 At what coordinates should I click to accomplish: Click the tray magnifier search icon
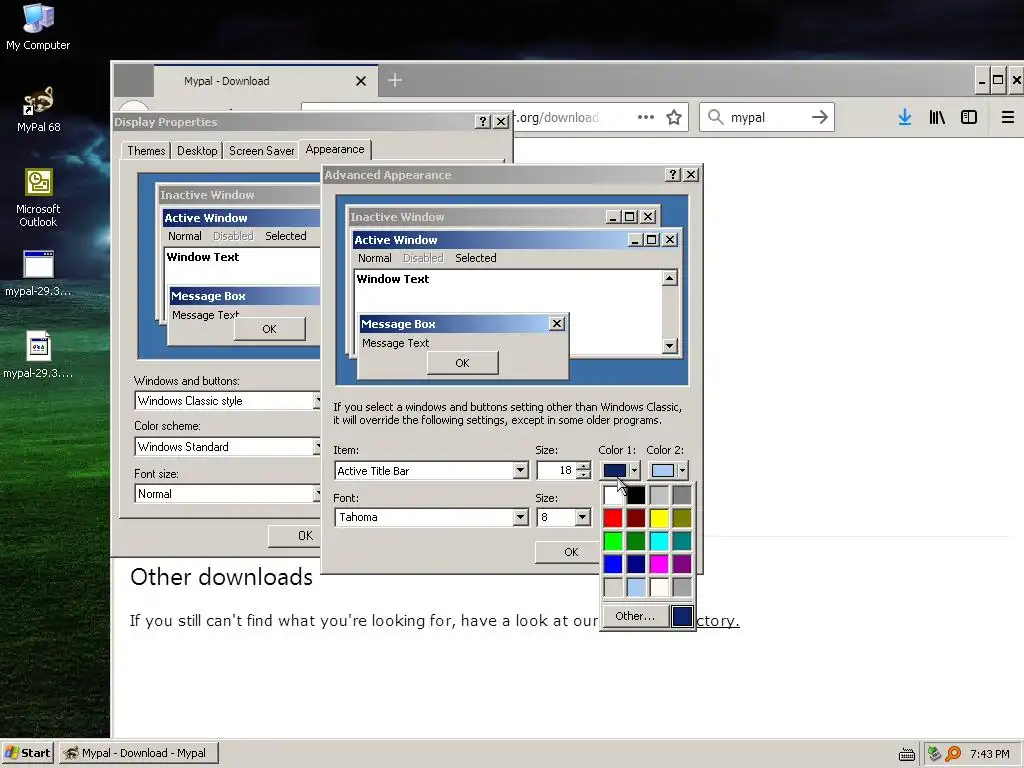click(x=953, y=754)
